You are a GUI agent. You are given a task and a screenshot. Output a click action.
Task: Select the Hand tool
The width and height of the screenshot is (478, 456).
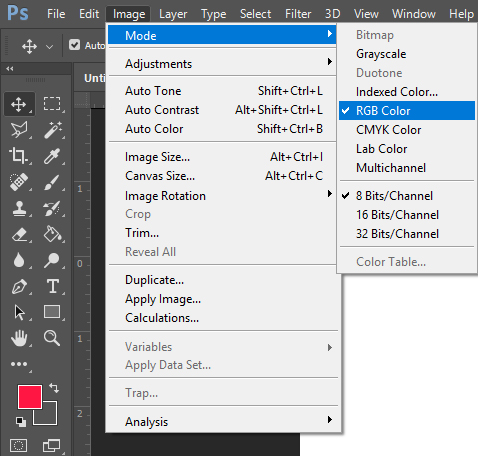pos(19,339)
